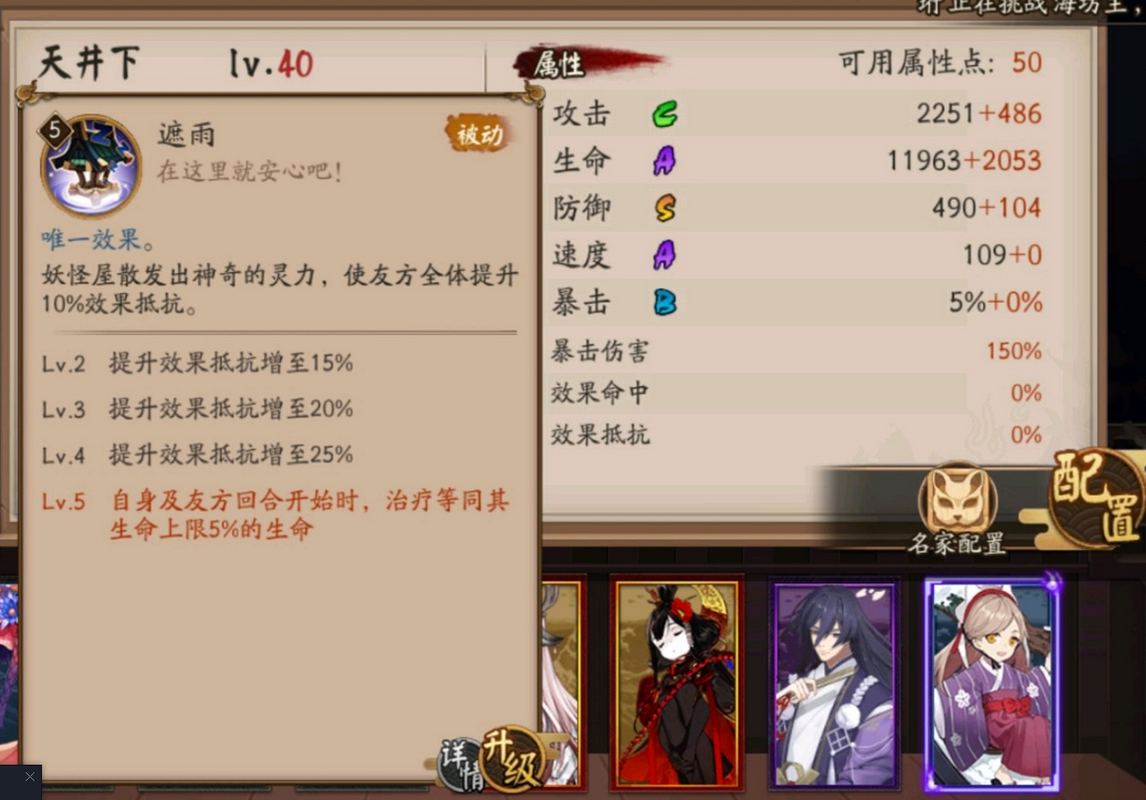Select the 属性 tab header
This screenshot has width=1146, height=800.
(x=558, y=64)
